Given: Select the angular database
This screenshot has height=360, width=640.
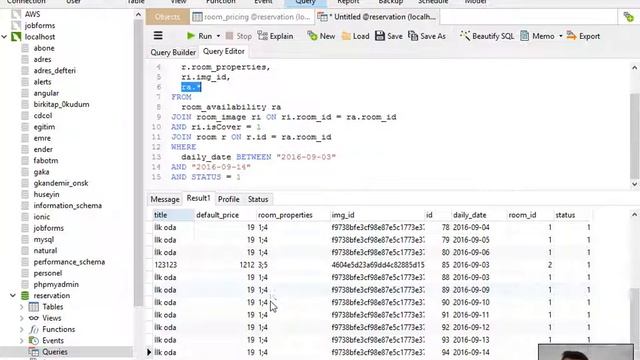Looking at the screenshot, I should [x=46, y=93].
